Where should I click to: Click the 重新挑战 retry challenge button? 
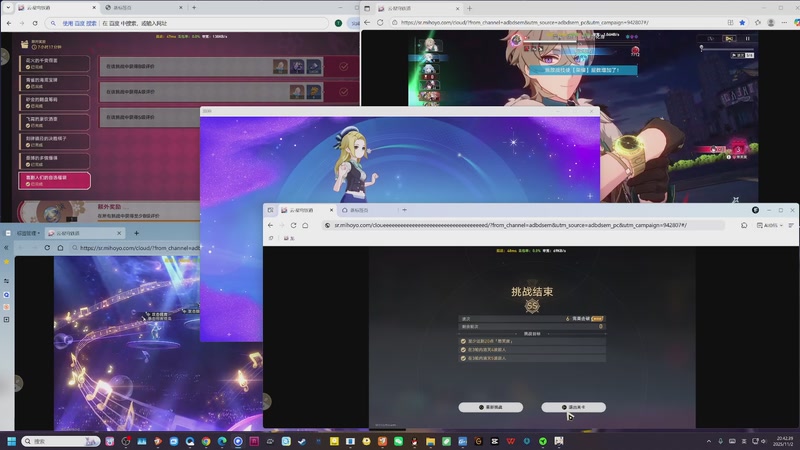tap(490, 407)
